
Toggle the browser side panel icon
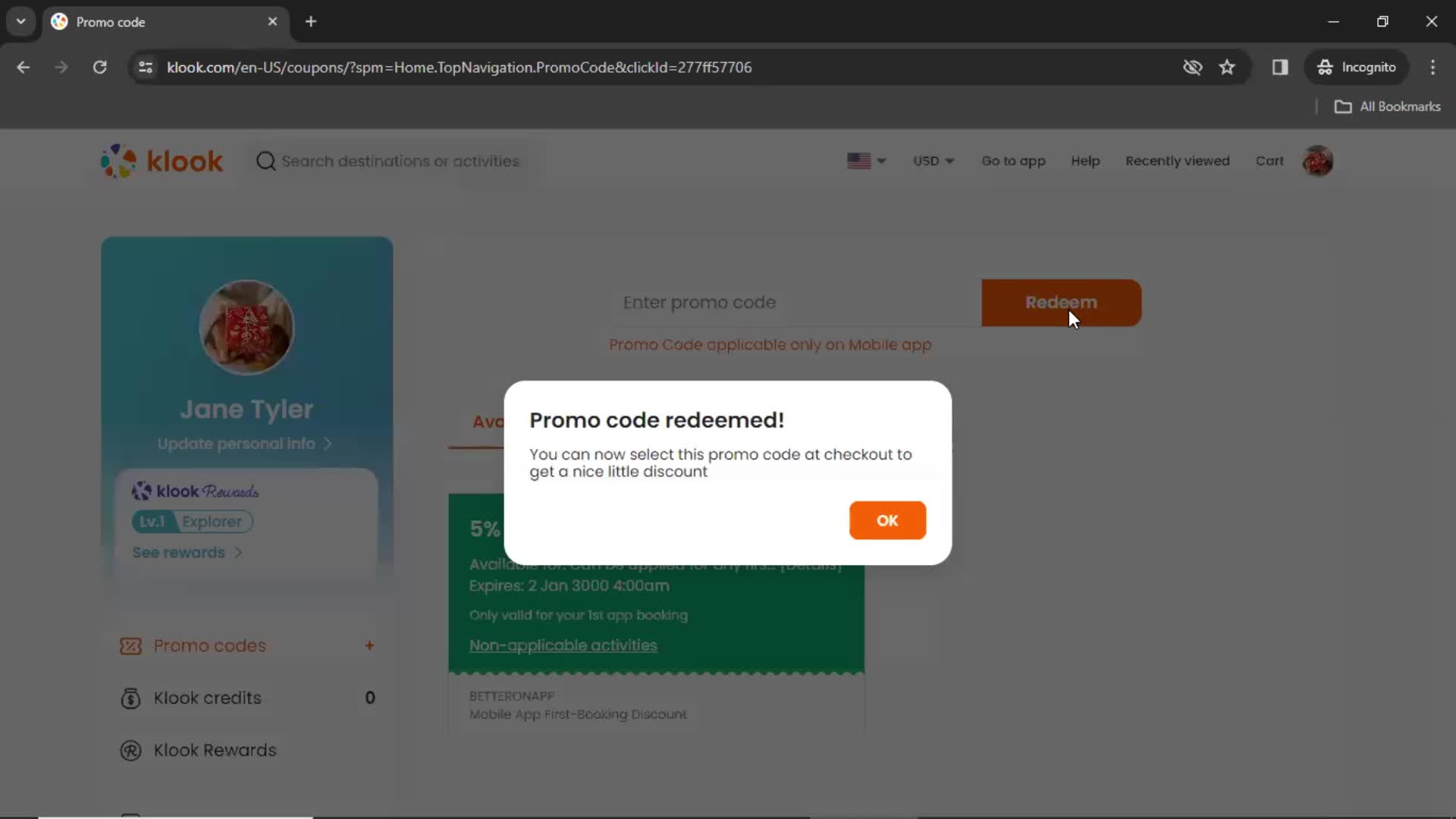coord(1280,67)
